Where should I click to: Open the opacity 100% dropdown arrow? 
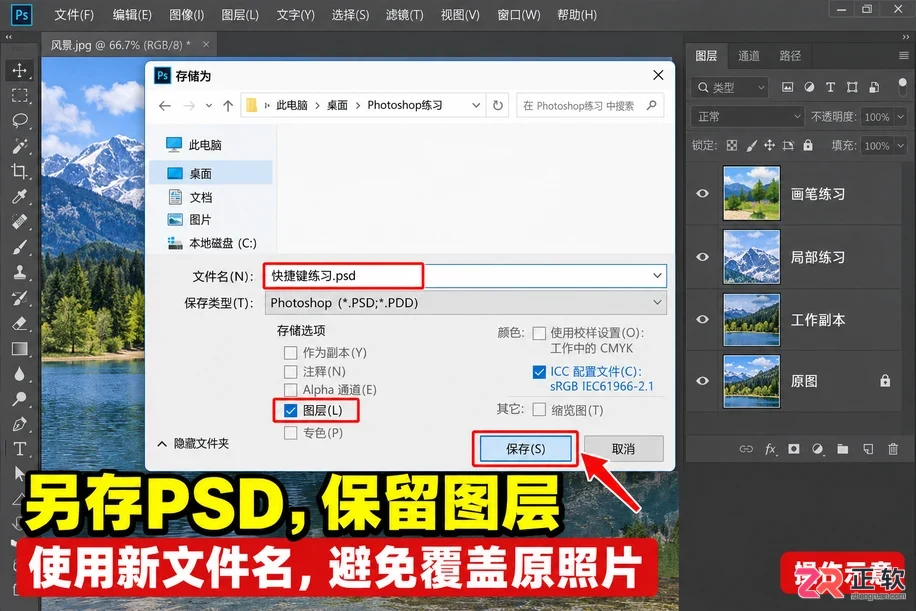[x=900, y=117]
